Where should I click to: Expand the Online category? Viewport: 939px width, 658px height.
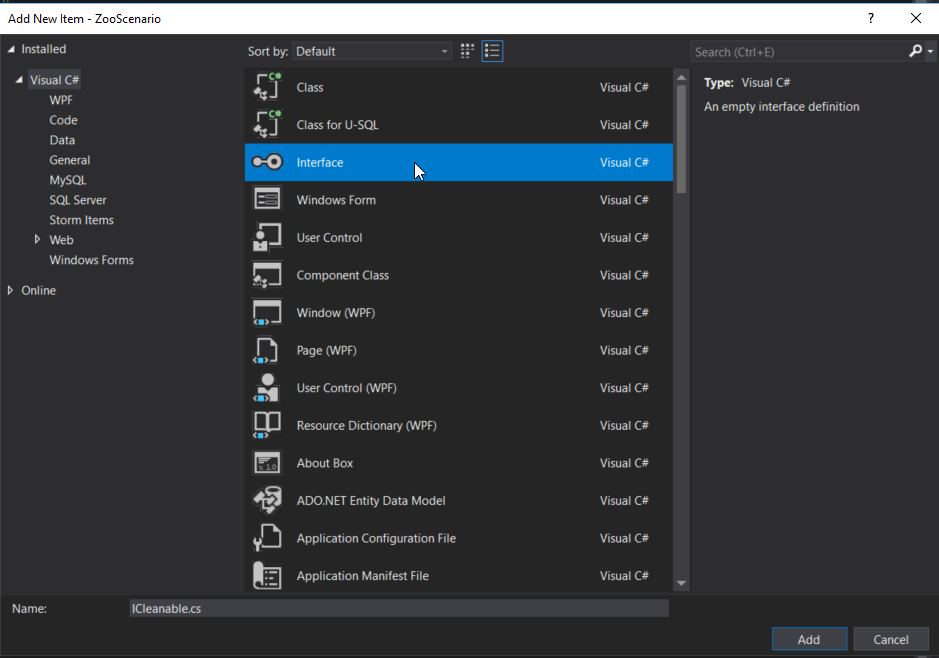pos(11,290)
